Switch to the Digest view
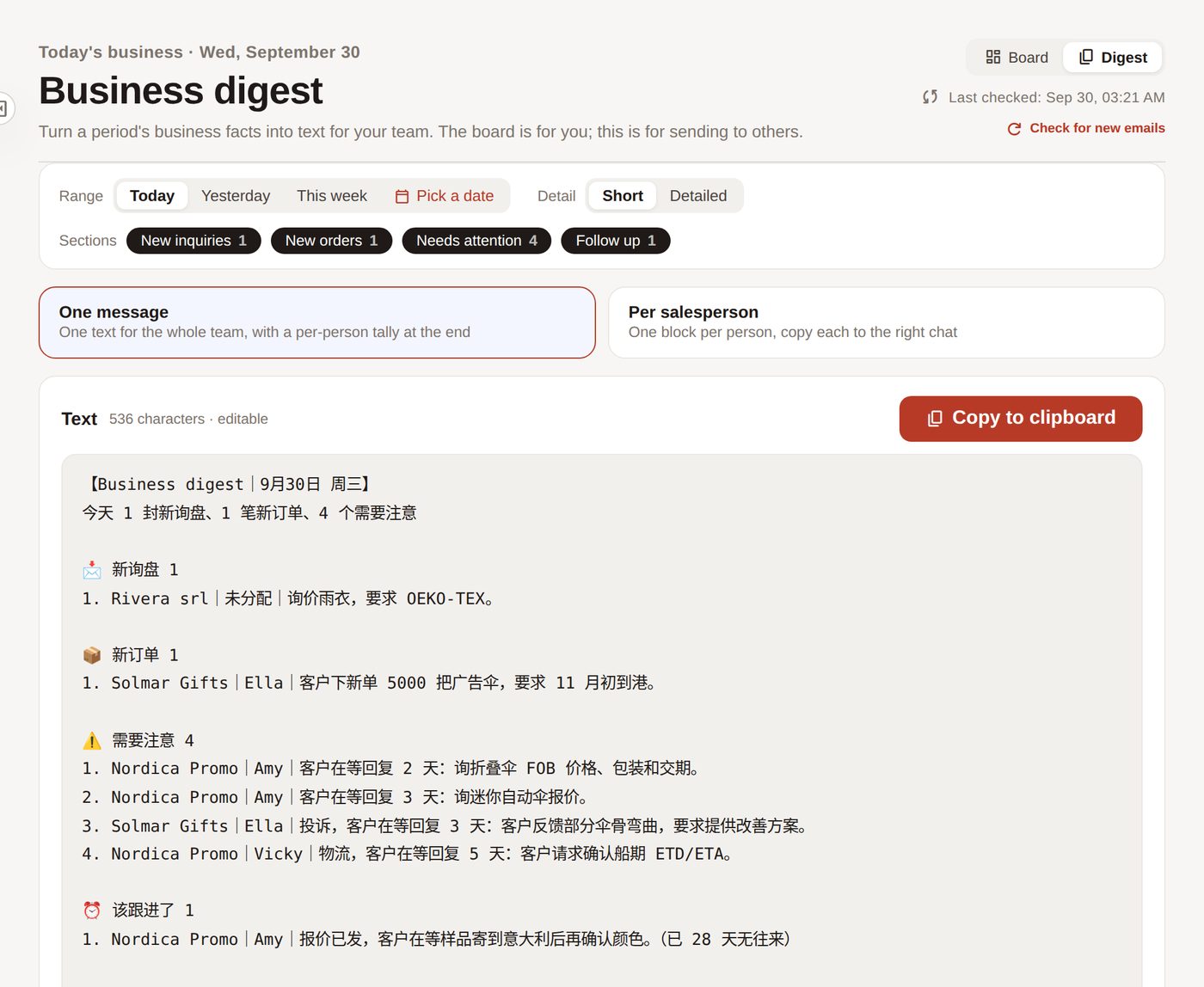Image resolution: width=1204 pixels, height=987 pixels. (x=1113, y=58)
